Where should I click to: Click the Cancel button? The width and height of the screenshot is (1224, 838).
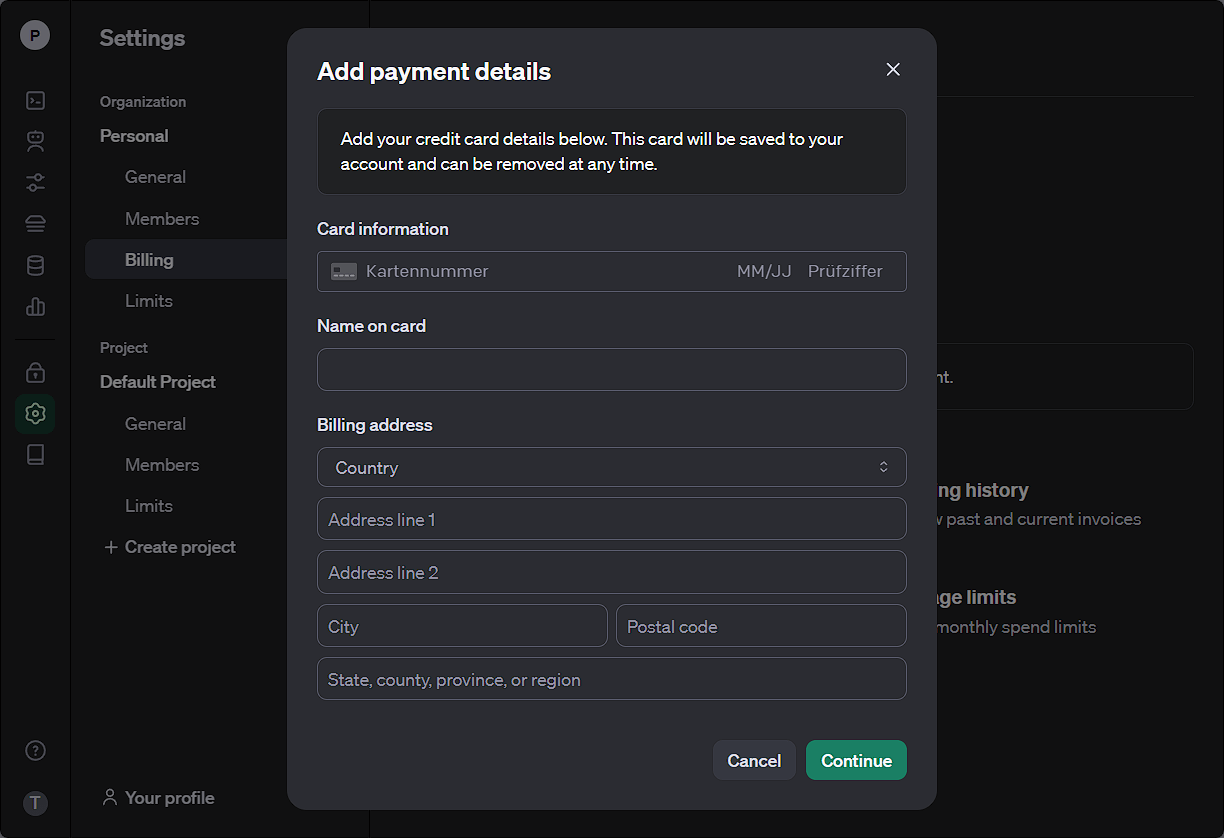[754, 760]
